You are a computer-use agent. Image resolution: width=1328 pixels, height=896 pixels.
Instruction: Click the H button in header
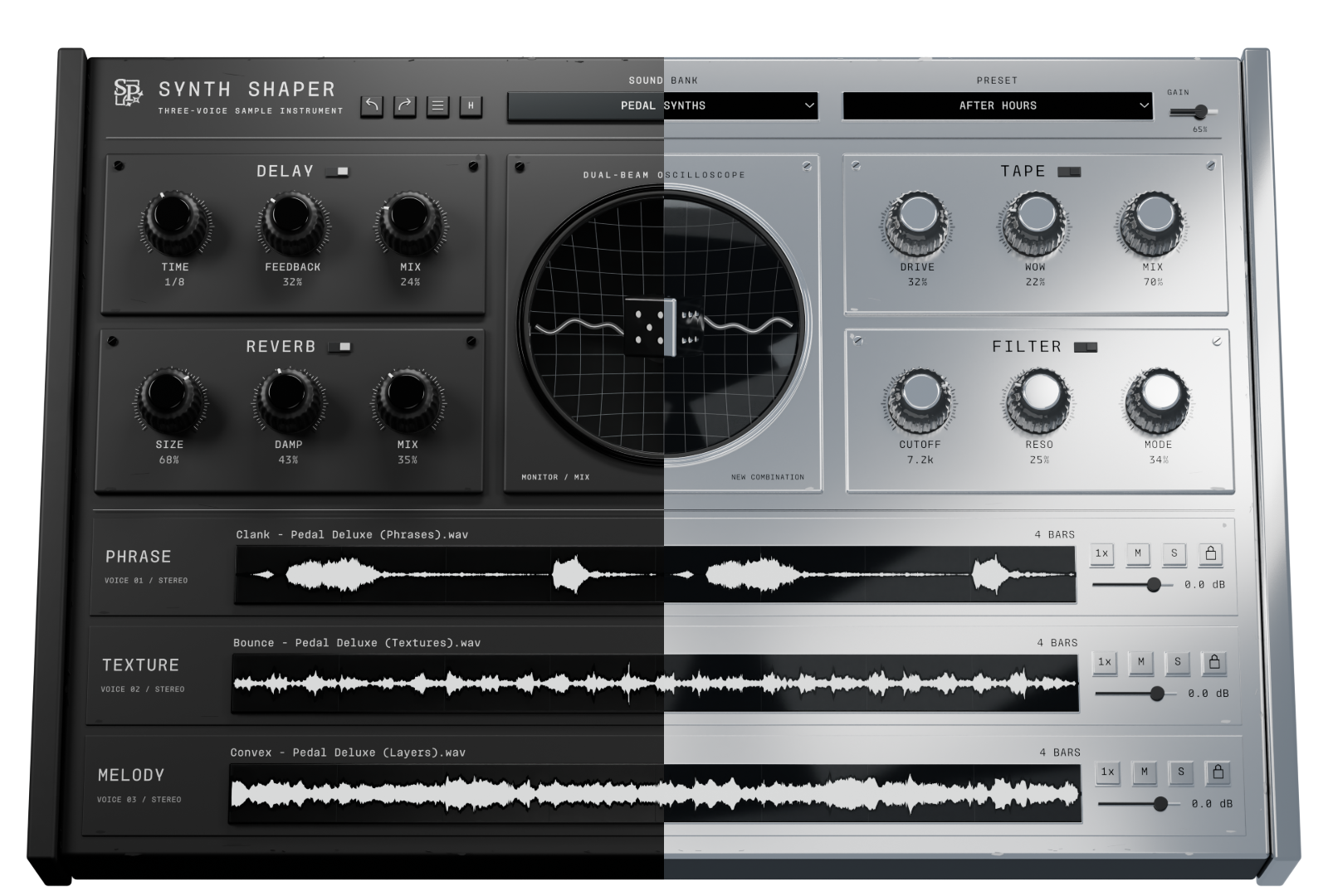(471, 105)
